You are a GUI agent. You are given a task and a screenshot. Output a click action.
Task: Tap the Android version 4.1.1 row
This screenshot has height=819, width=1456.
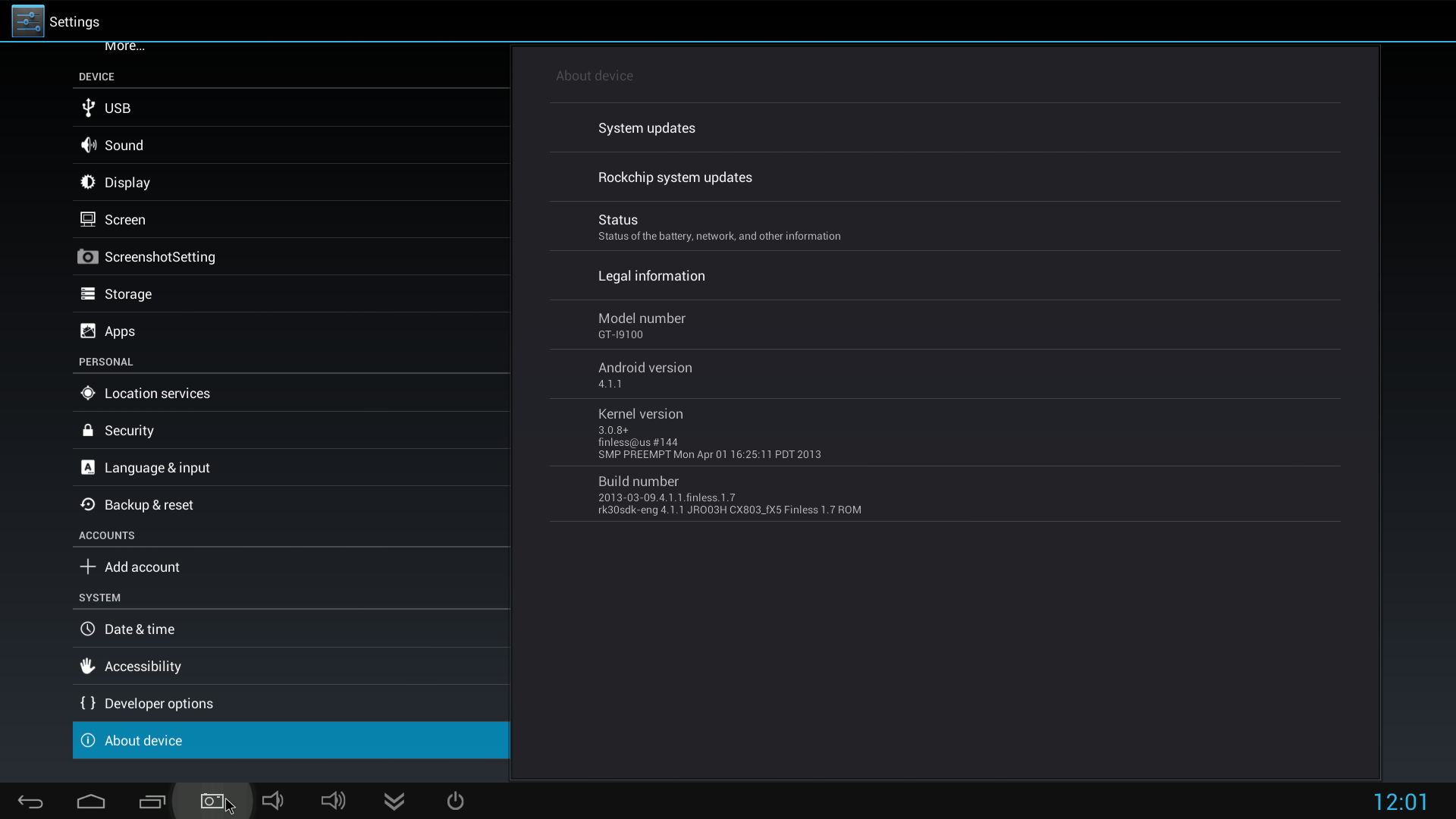coord(945,374)
